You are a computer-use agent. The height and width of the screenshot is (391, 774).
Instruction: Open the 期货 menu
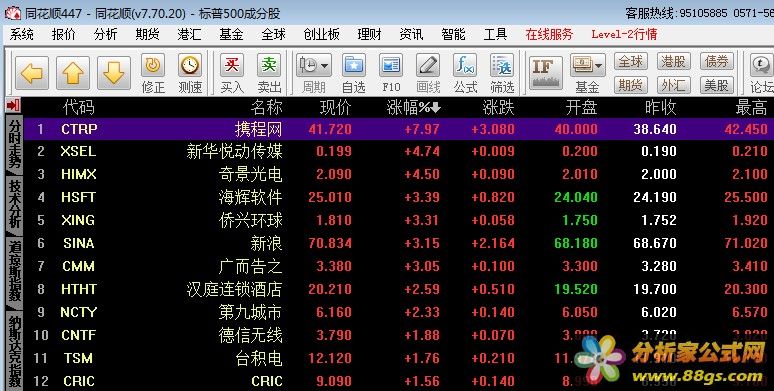pos(148,35)
